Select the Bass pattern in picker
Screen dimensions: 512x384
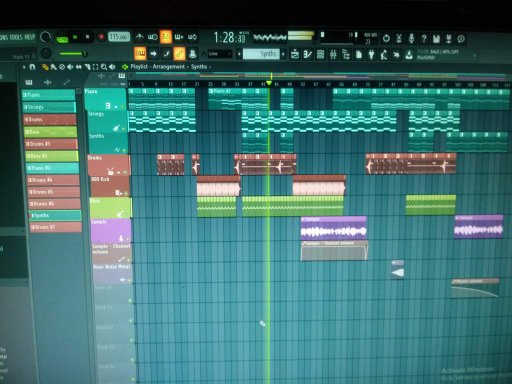(50, 132)
